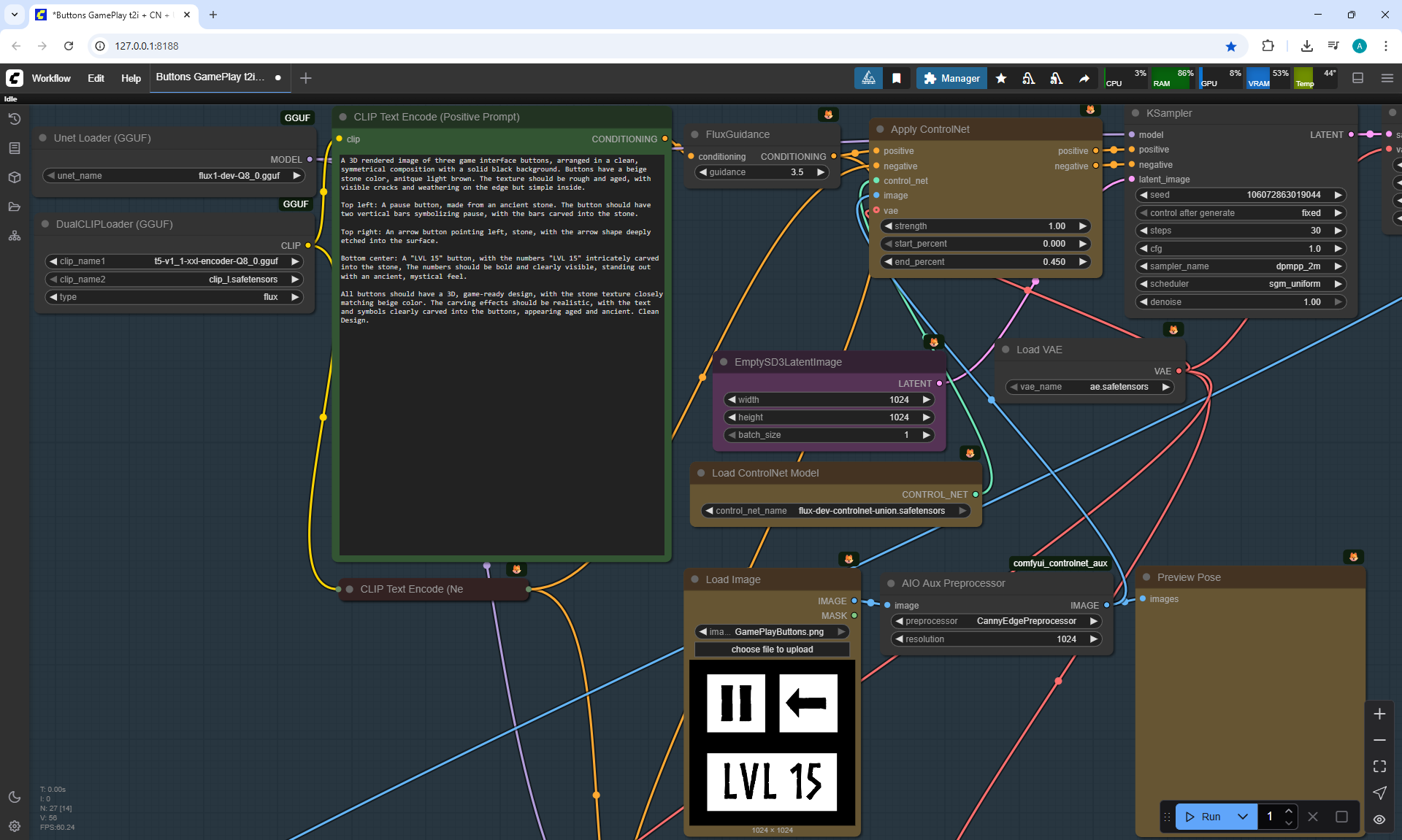Toggle link visibility eye icon

click(1379, 819)
